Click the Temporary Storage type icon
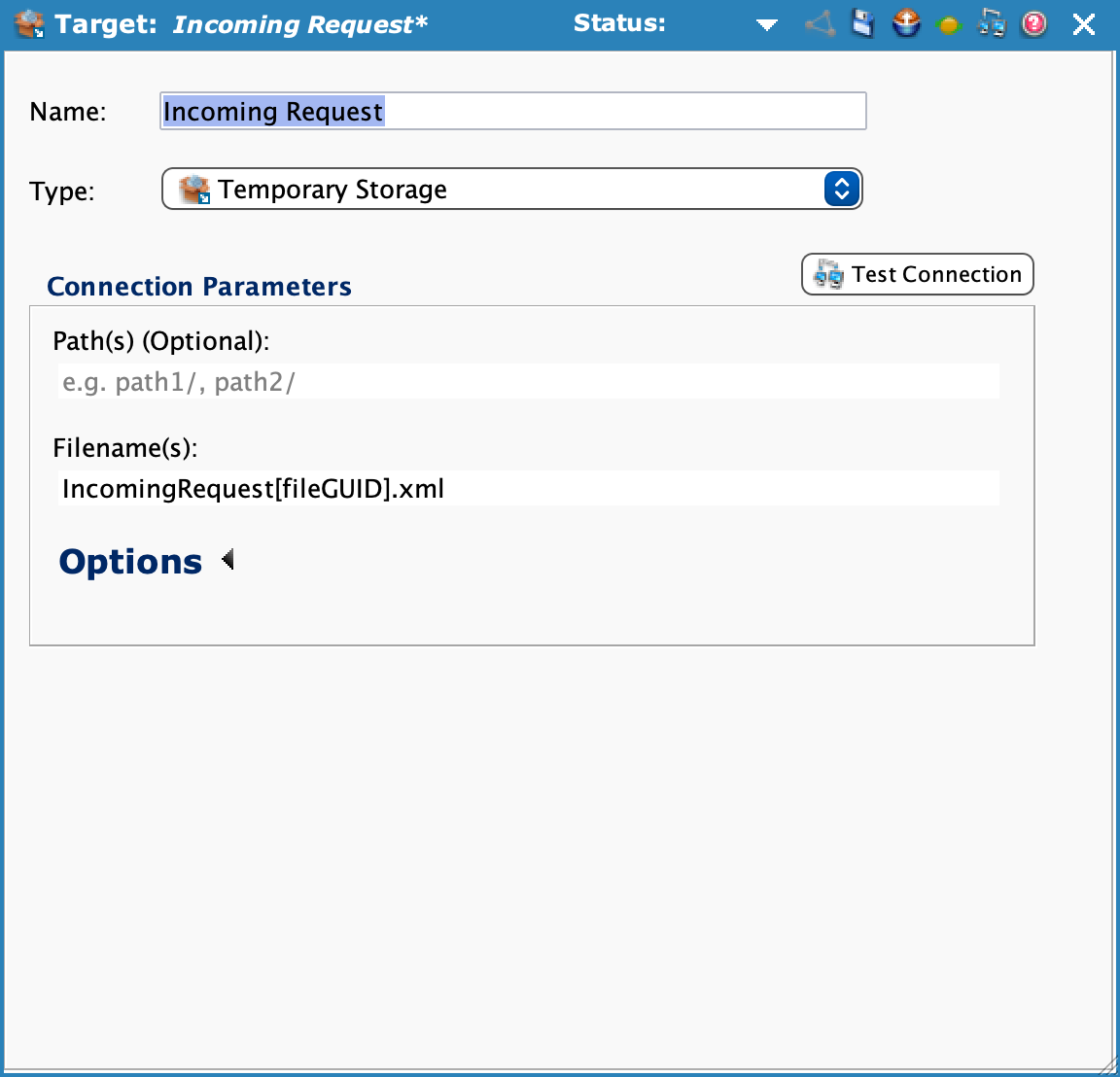 click(195, 190)
